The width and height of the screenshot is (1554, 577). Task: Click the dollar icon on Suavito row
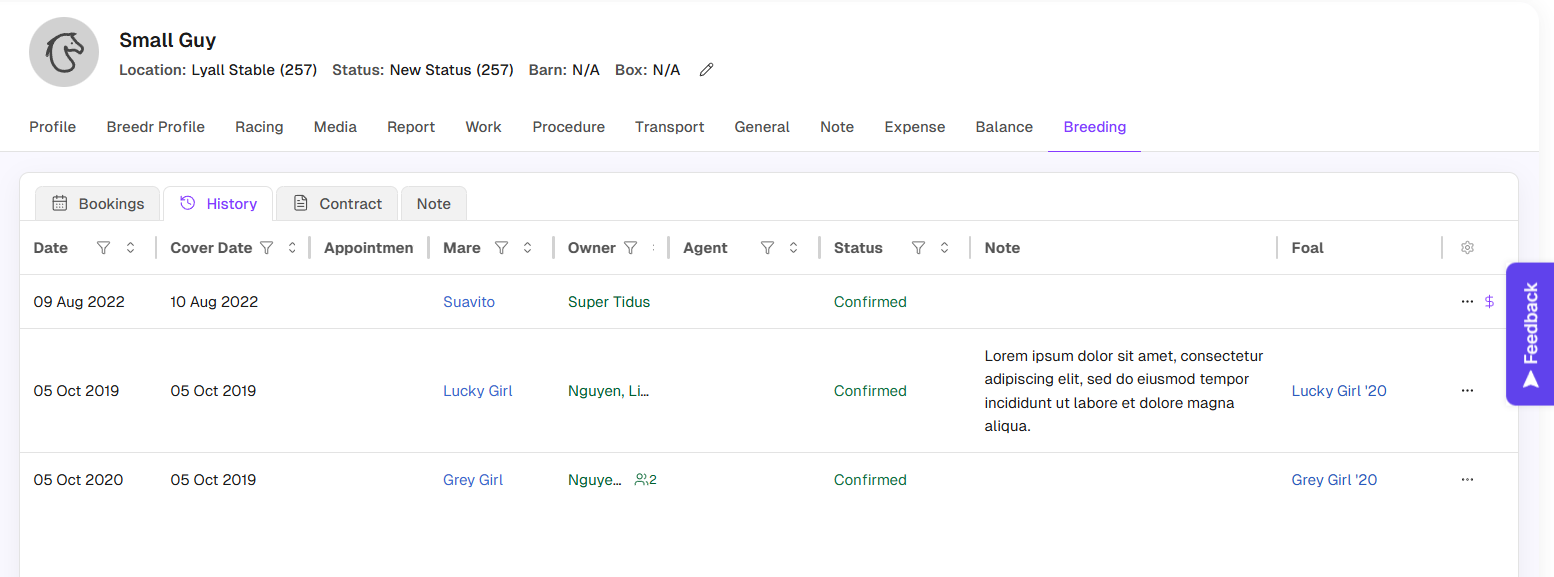1489,302
